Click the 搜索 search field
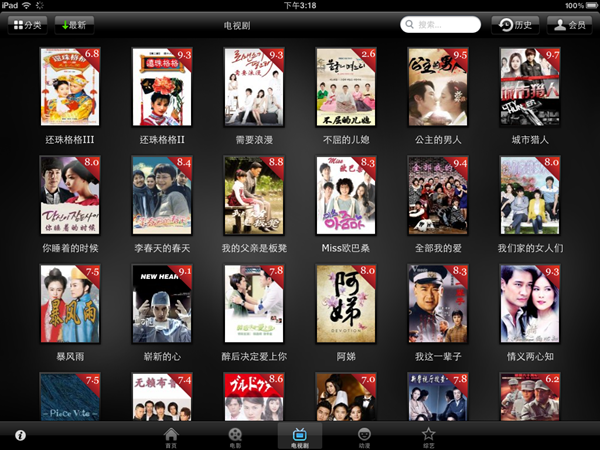 440,25
